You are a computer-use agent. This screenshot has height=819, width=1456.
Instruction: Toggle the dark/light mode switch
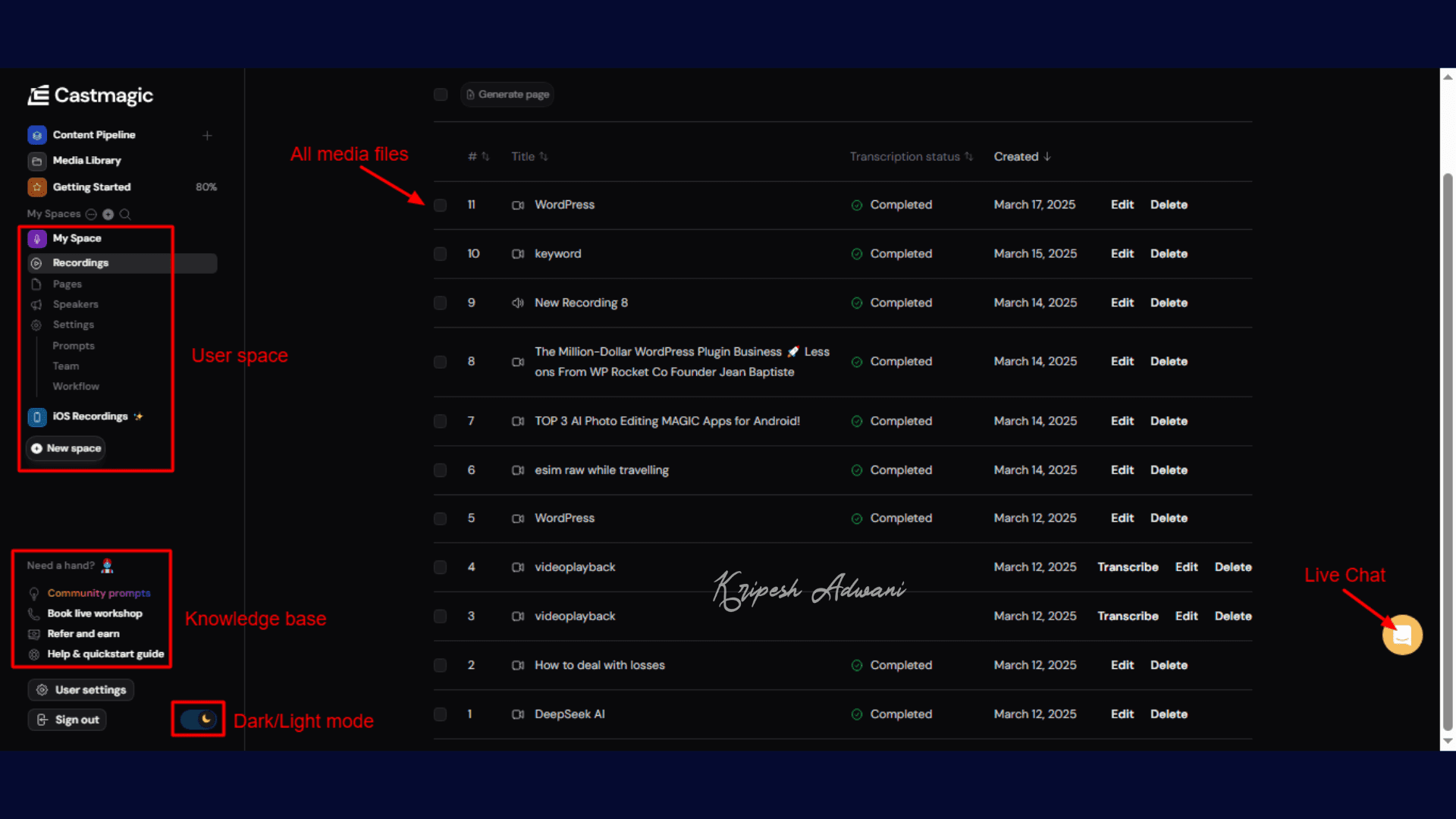click(x=199, y=719)
